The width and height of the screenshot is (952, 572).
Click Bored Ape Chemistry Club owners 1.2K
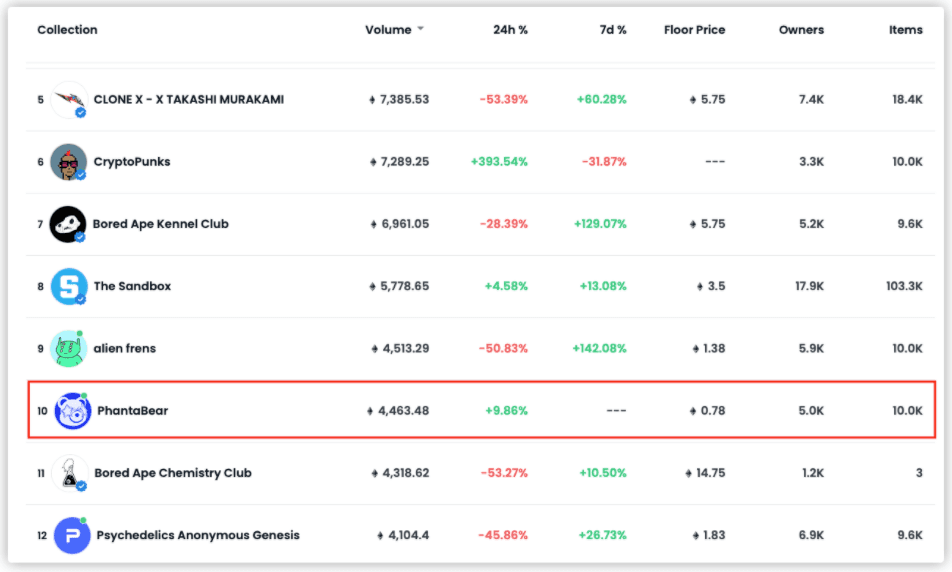click(x=812, y=473)
